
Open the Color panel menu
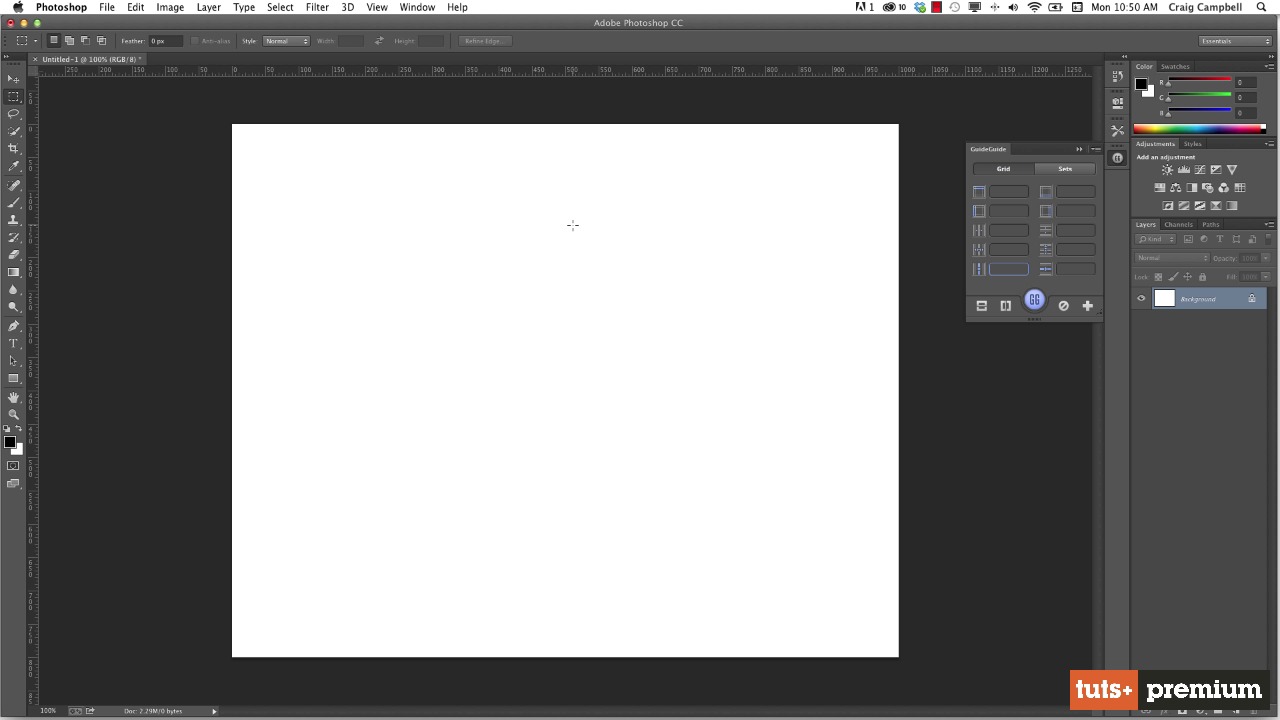[x=1269, y=66]
